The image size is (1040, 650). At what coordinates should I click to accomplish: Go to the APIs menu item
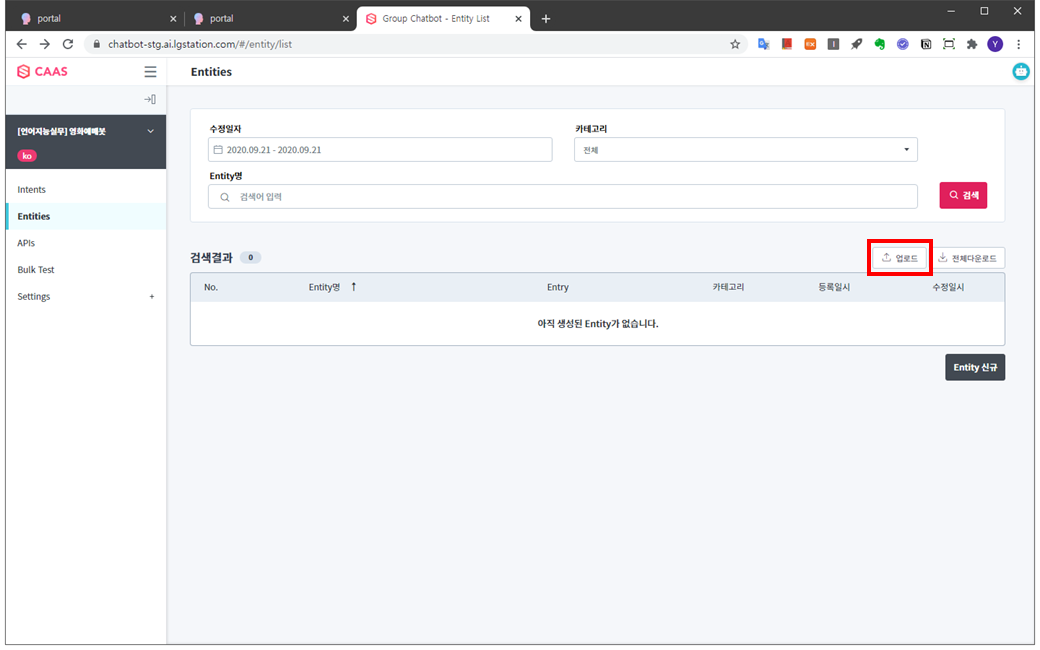pyautogui.click(x=26, y=243)
